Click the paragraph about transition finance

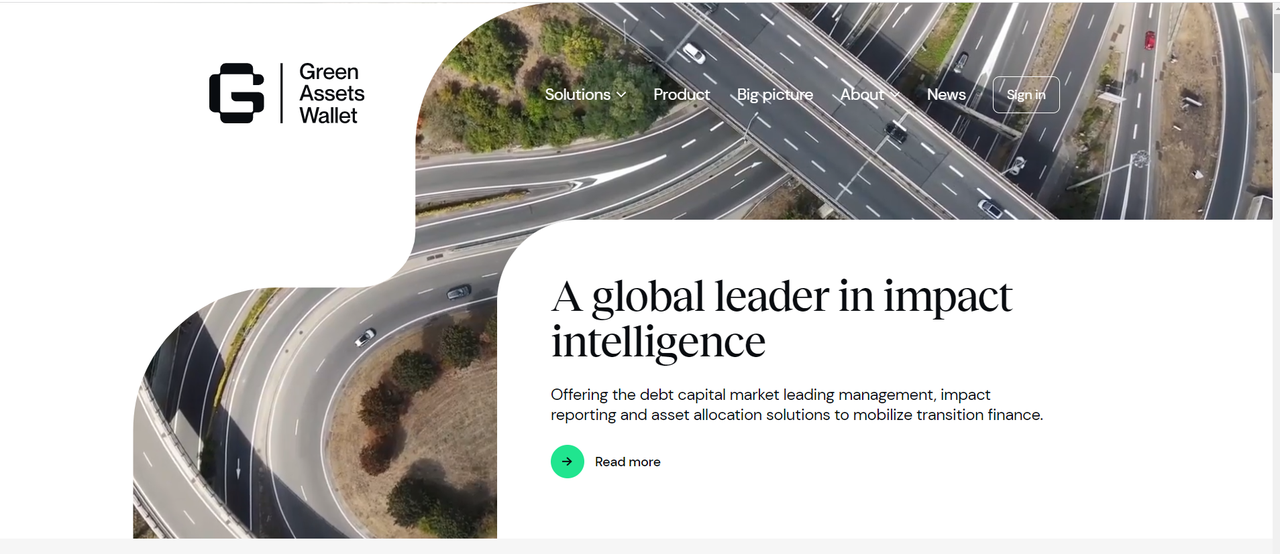797,404
